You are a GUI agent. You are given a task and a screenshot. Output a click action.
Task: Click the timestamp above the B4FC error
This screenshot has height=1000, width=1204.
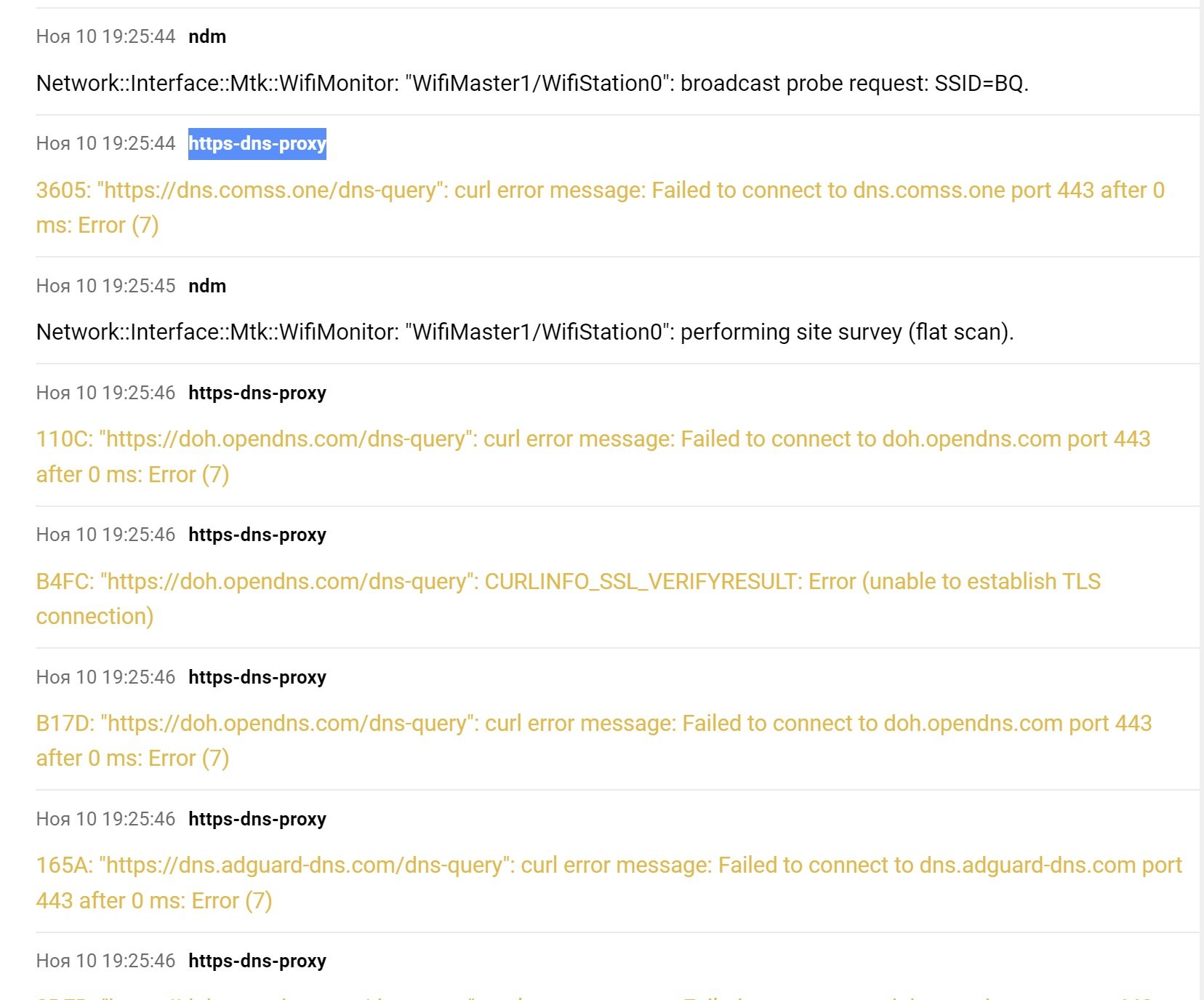(106, 535)
